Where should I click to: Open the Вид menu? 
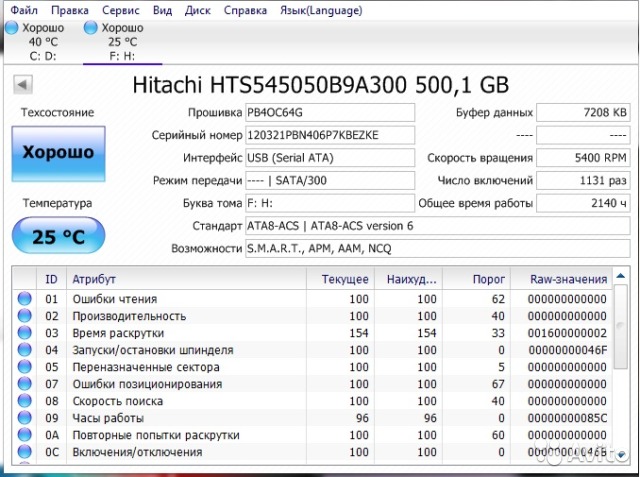coord(162,10)
